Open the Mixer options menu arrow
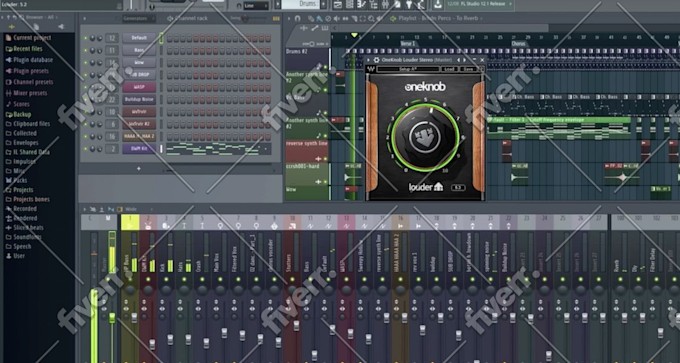This screenshot has width=680, height=363. point(85,209)
